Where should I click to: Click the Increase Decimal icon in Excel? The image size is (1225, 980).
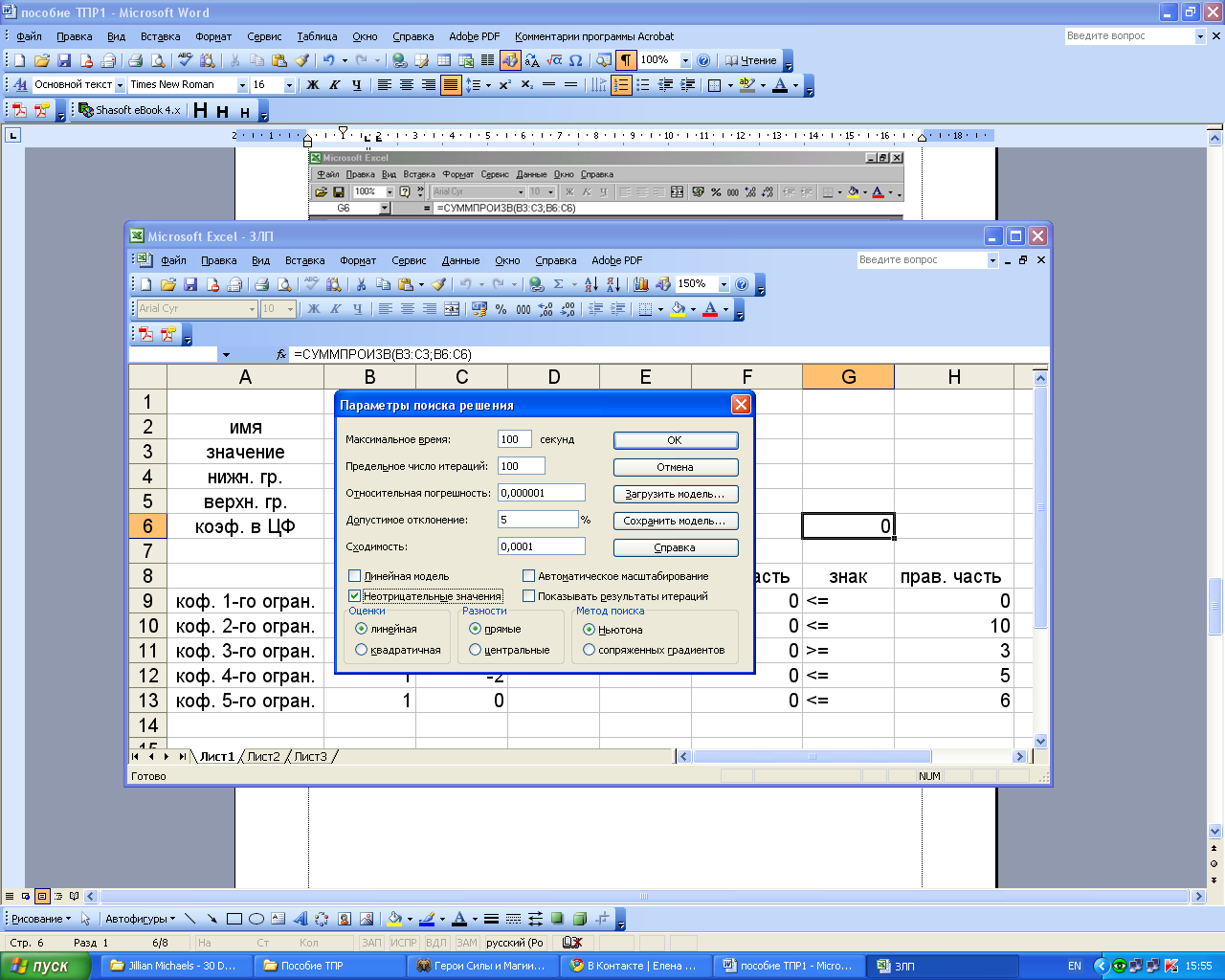point(546,309)
